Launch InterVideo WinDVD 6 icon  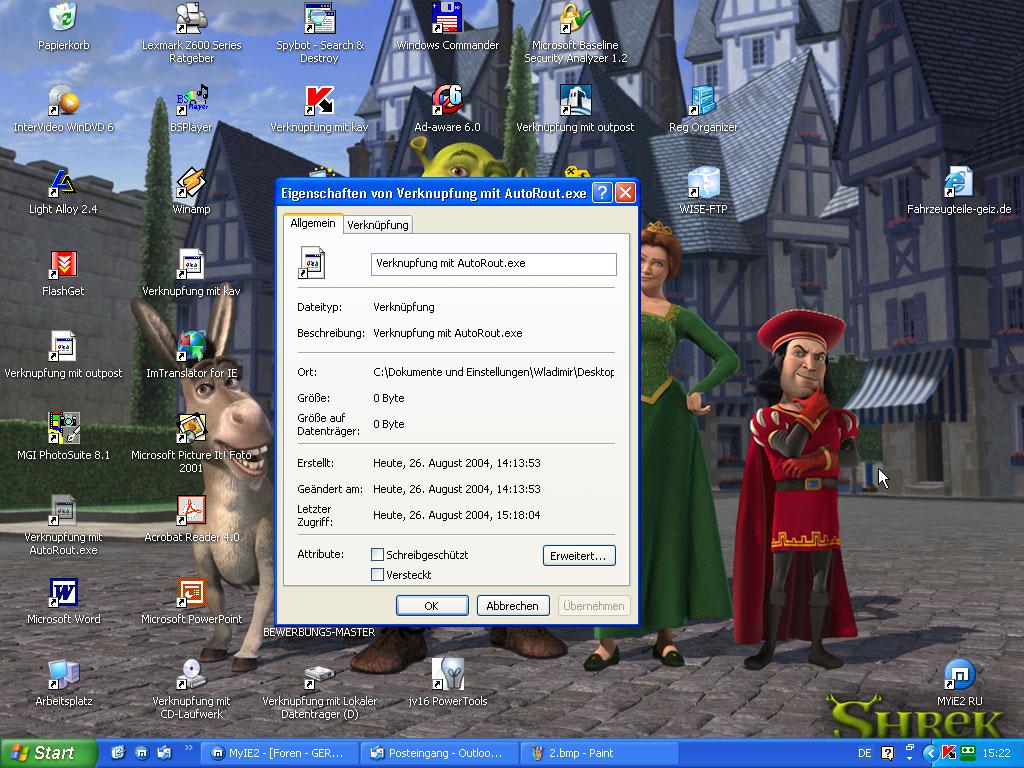pyautogui.click(x=63, y=100)
